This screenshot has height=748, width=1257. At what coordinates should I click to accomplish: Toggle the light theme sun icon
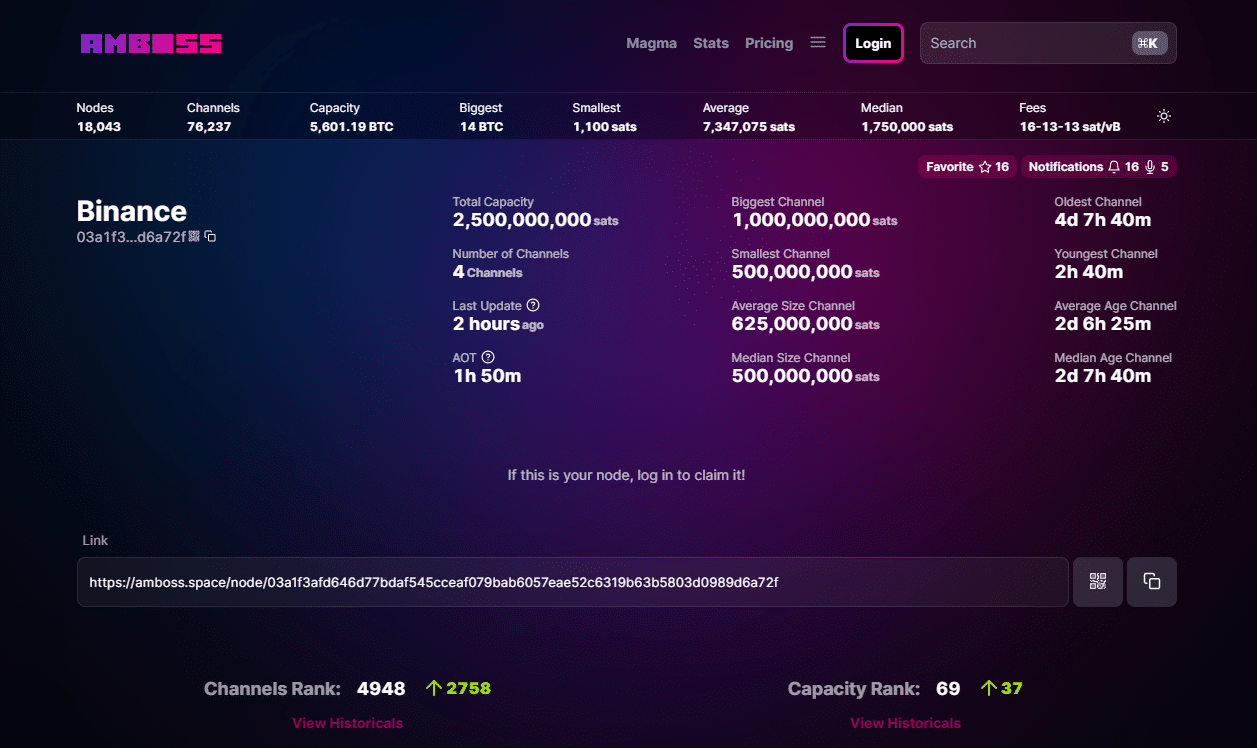1164,116
